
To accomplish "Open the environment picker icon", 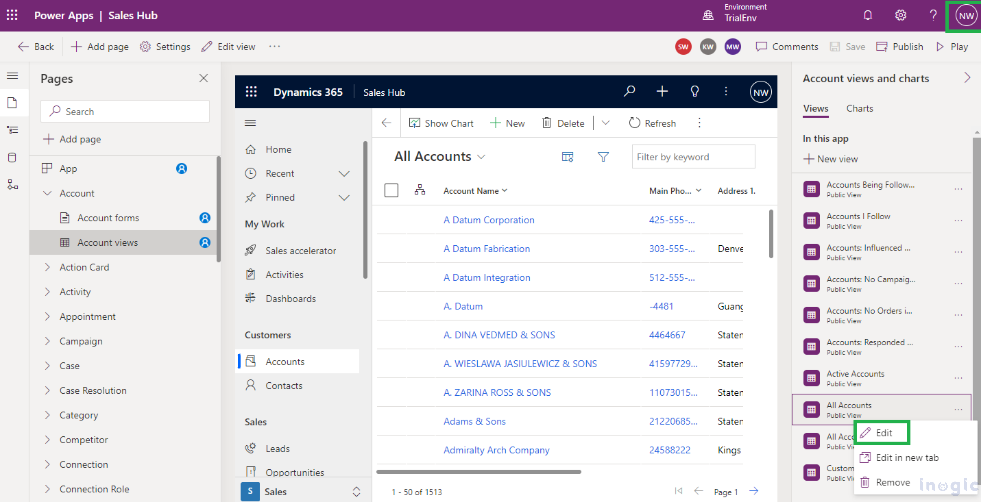I will coord(708,16).
